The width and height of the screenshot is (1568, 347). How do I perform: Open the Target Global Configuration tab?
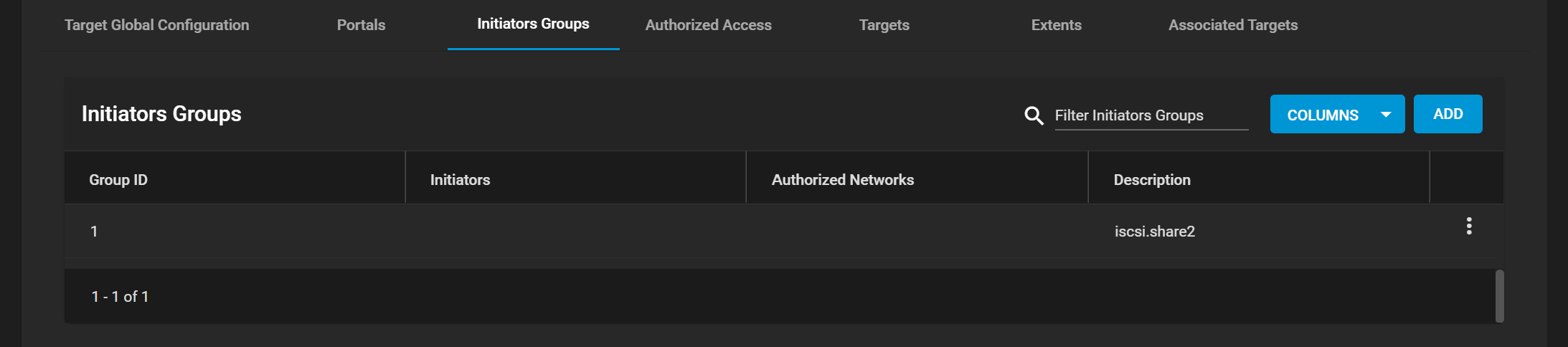click(156, 25)
